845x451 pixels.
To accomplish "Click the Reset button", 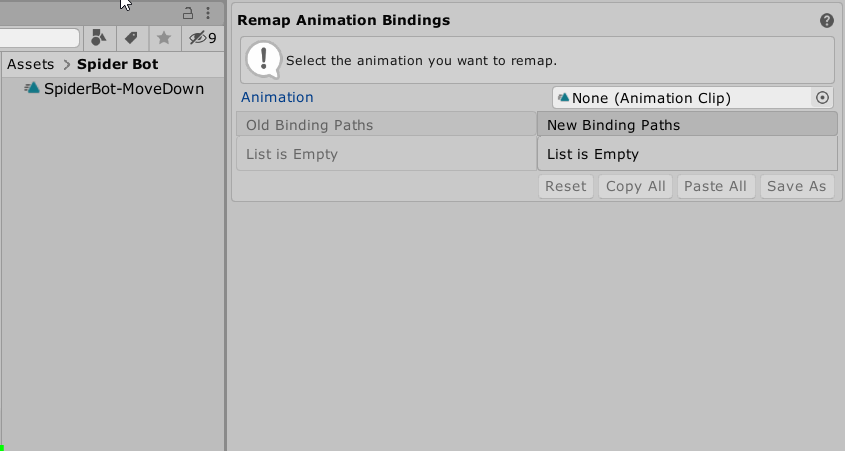I will 566,186.
